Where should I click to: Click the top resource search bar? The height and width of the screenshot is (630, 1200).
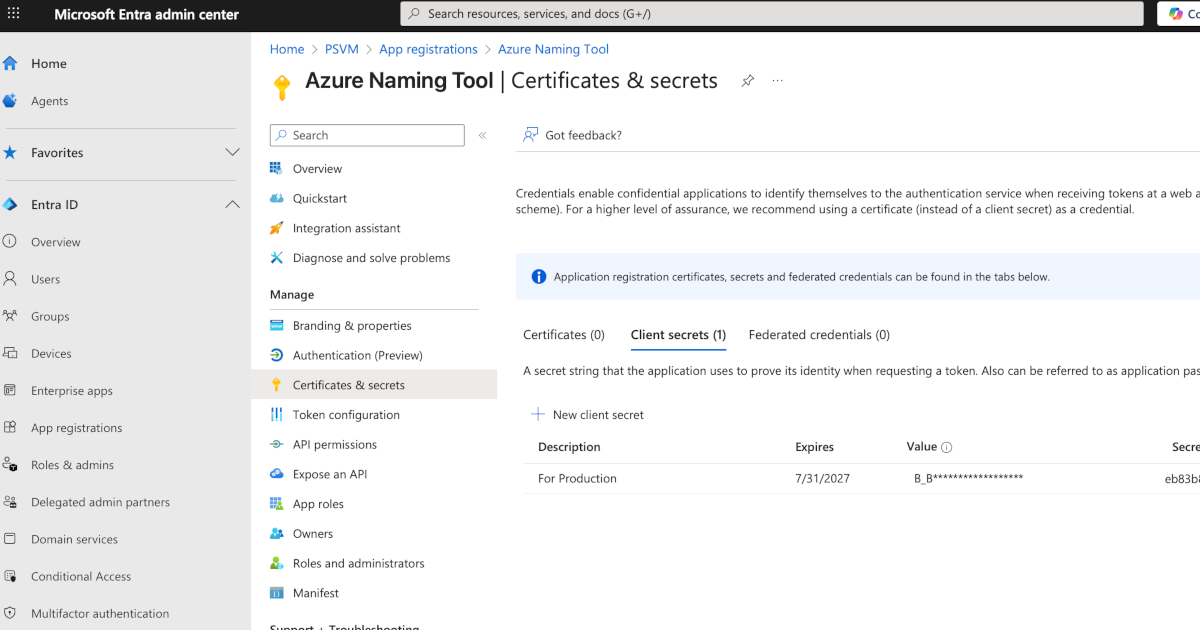point(771,14)
